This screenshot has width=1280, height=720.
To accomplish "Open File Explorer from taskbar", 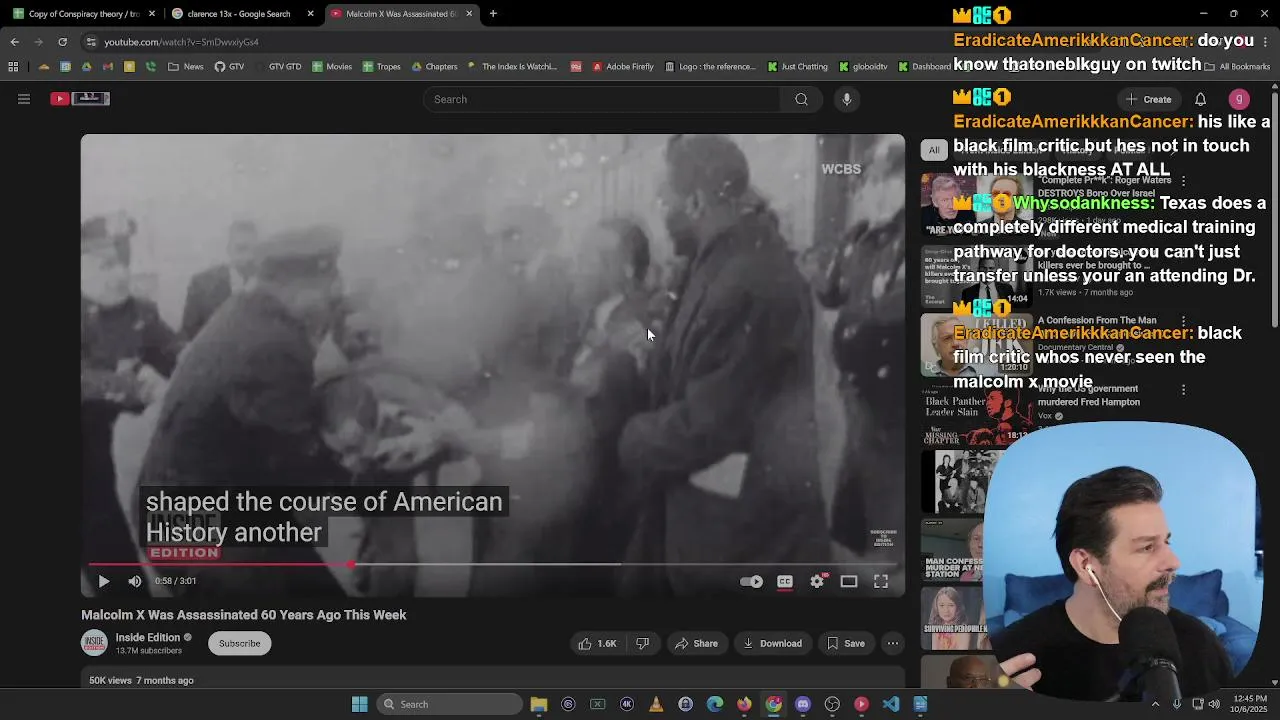I will click(x=539, y=704).
